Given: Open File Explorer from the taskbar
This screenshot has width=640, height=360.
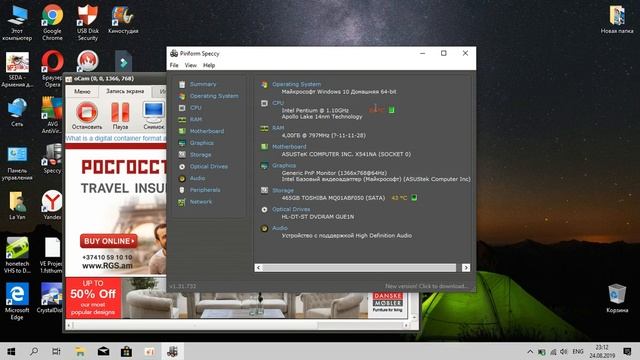Looking at the screenshot, I should (x=80, y=351).
